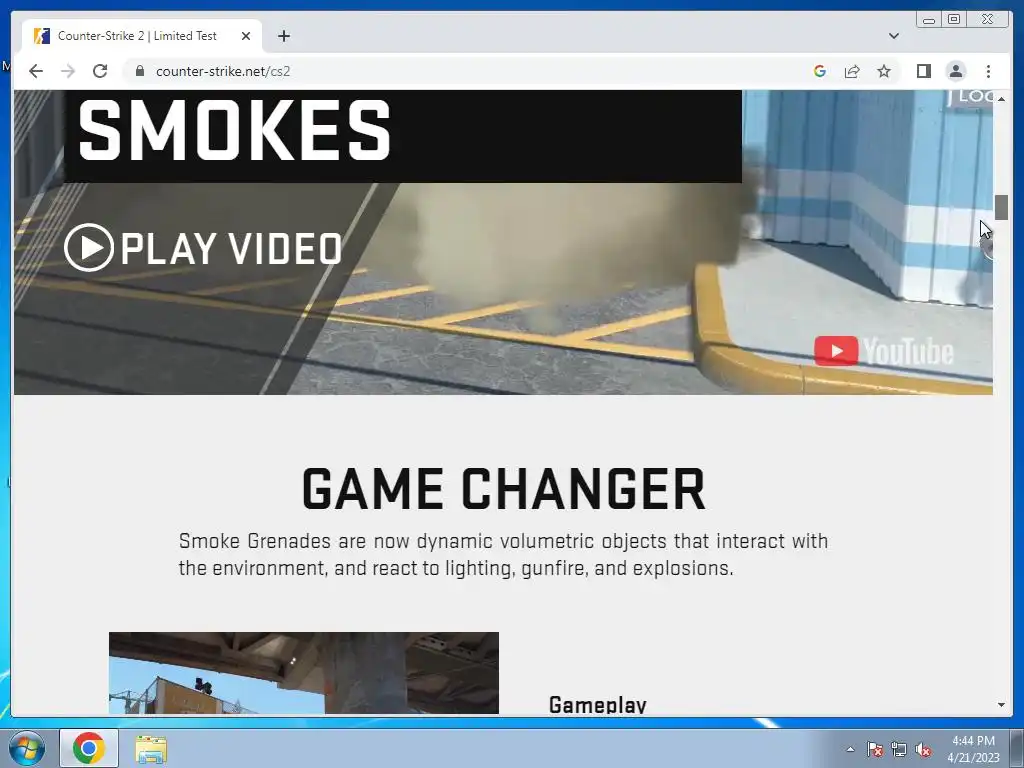Click the Gameplay heading
The height and width of the screenshot is (768, 1024).
(x=598, y=704)
